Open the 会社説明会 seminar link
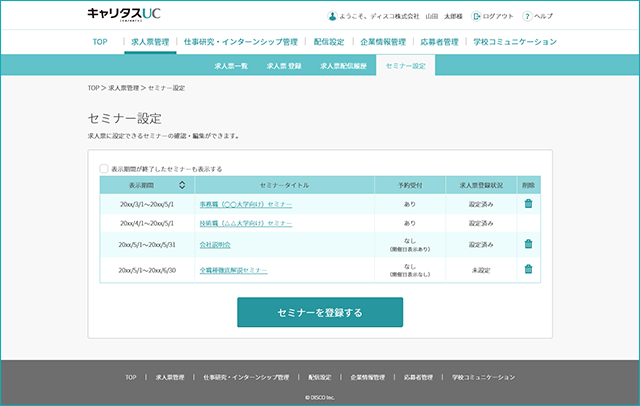The height and width of the screenshot is (406, 640). 215,245
